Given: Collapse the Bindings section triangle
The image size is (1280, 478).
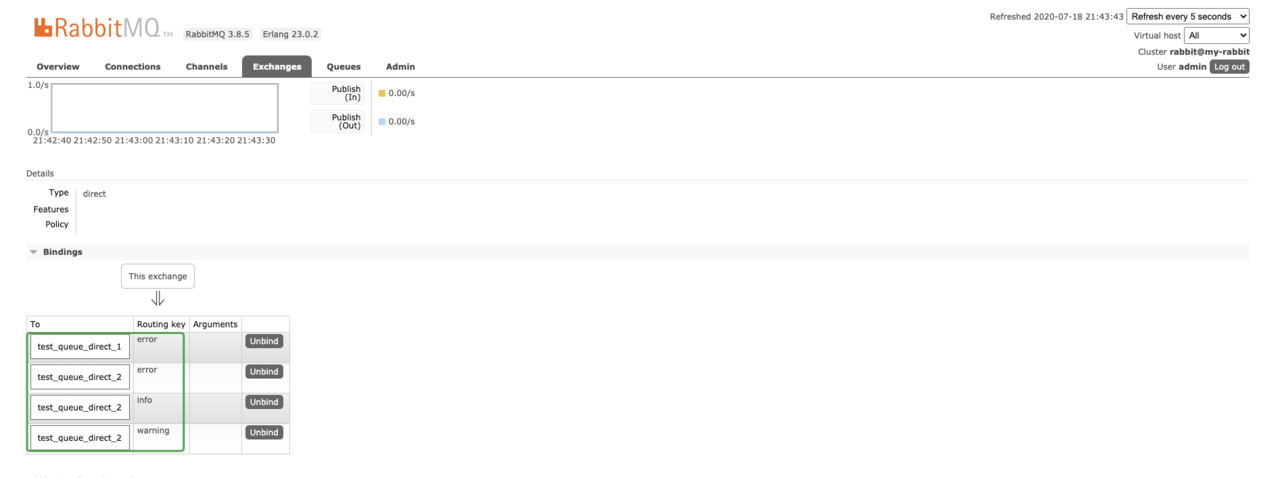Looking at the screenshot, I should (33, 252).
